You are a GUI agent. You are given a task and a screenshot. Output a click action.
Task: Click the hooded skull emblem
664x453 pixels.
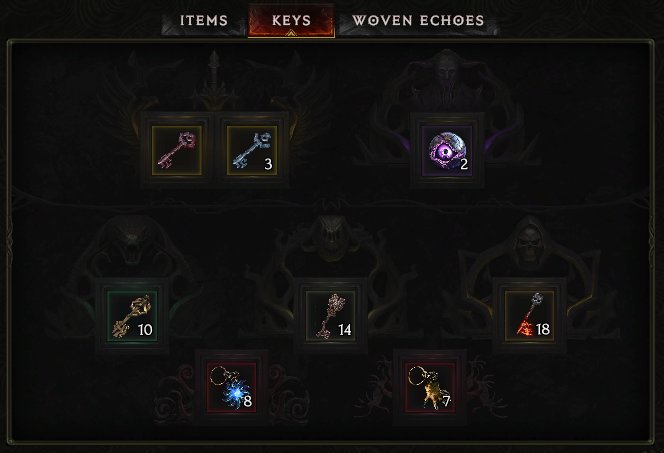pos(529,241)
